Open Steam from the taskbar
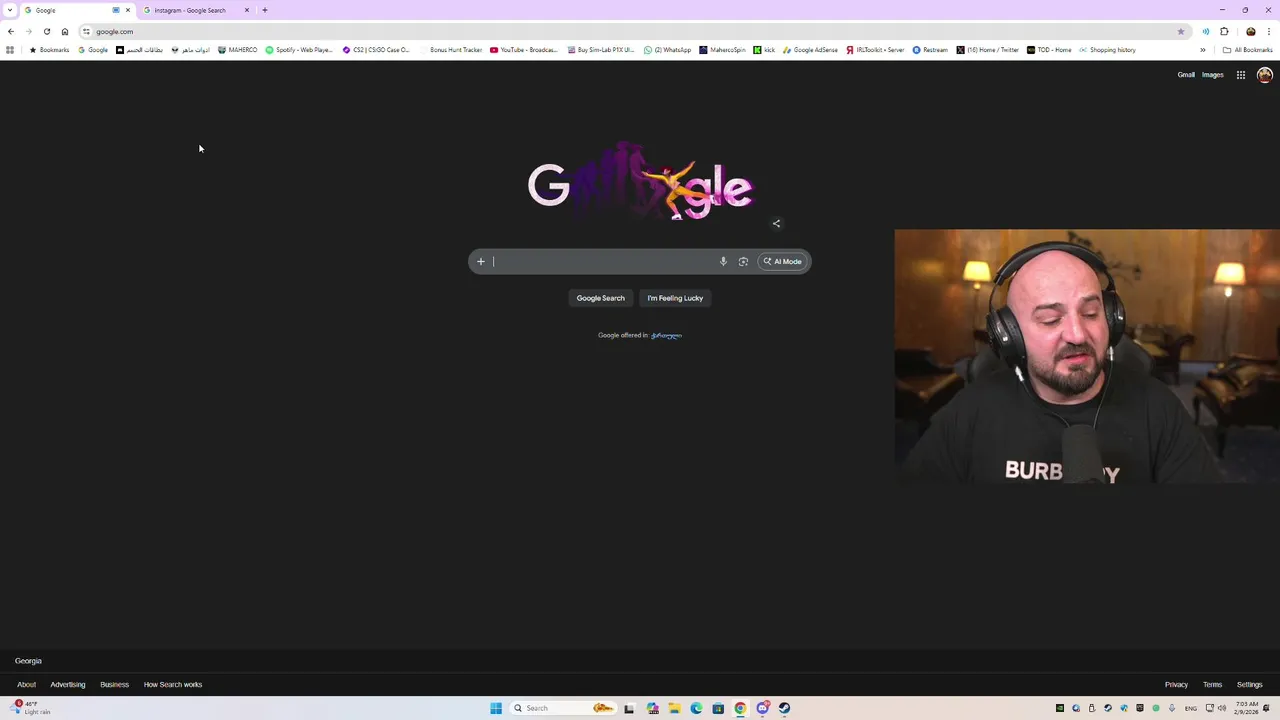Screen dimensions: 1280x720 [x=784, y=708]
